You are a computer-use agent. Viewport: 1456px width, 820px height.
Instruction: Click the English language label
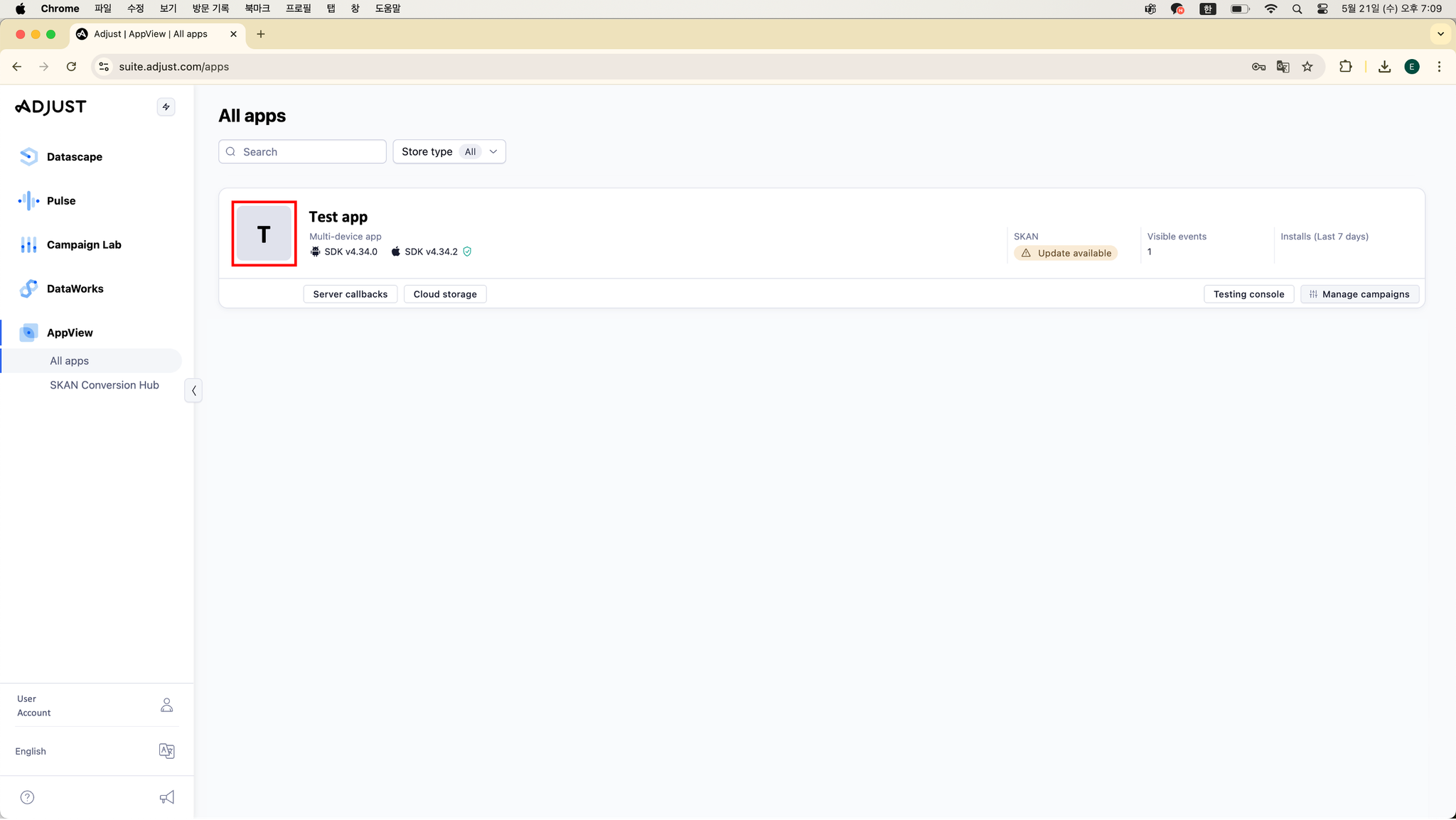point(31,751)
